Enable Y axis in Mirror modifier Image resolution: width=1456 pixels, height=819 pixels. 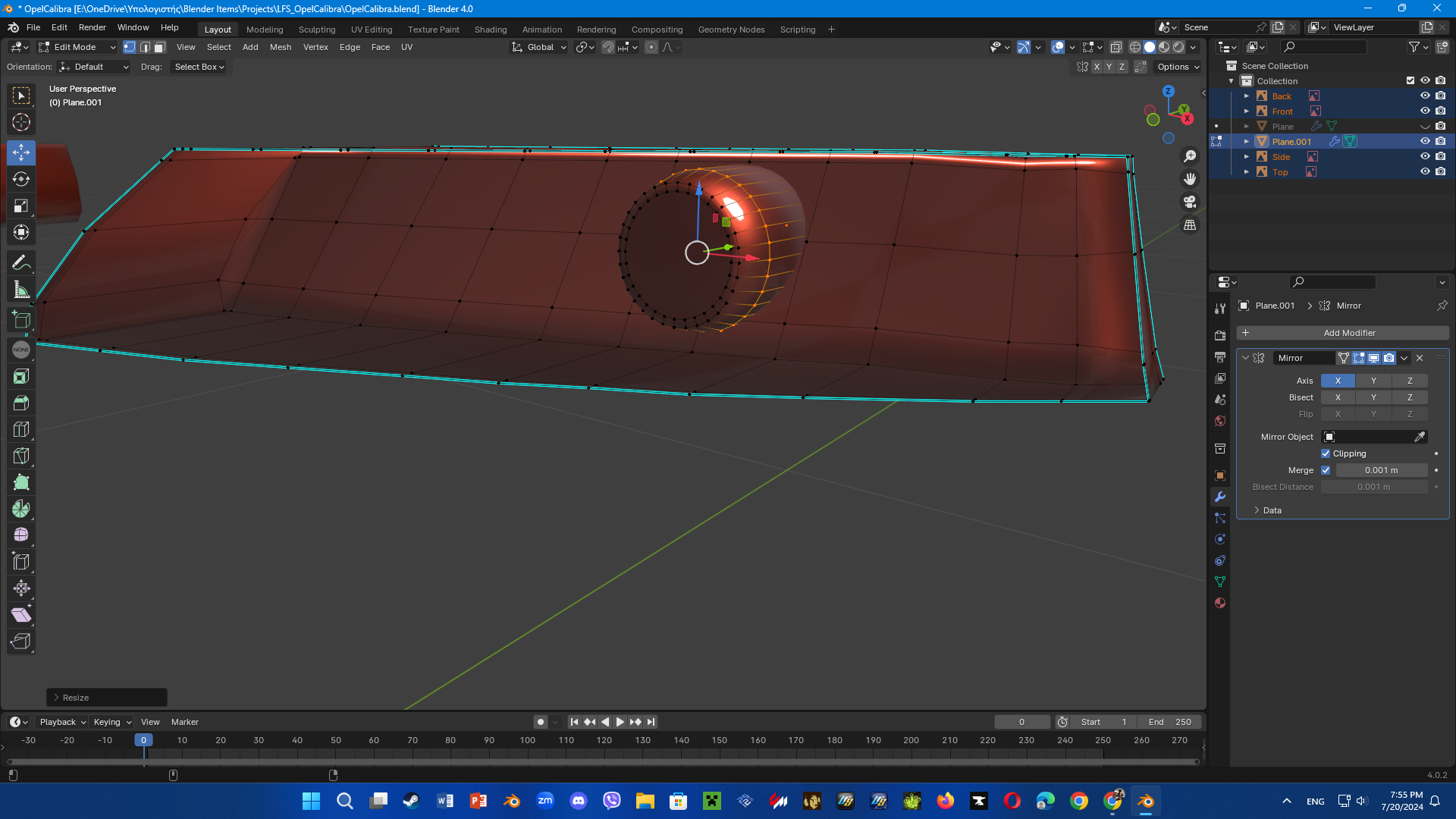pos(1373,381)
